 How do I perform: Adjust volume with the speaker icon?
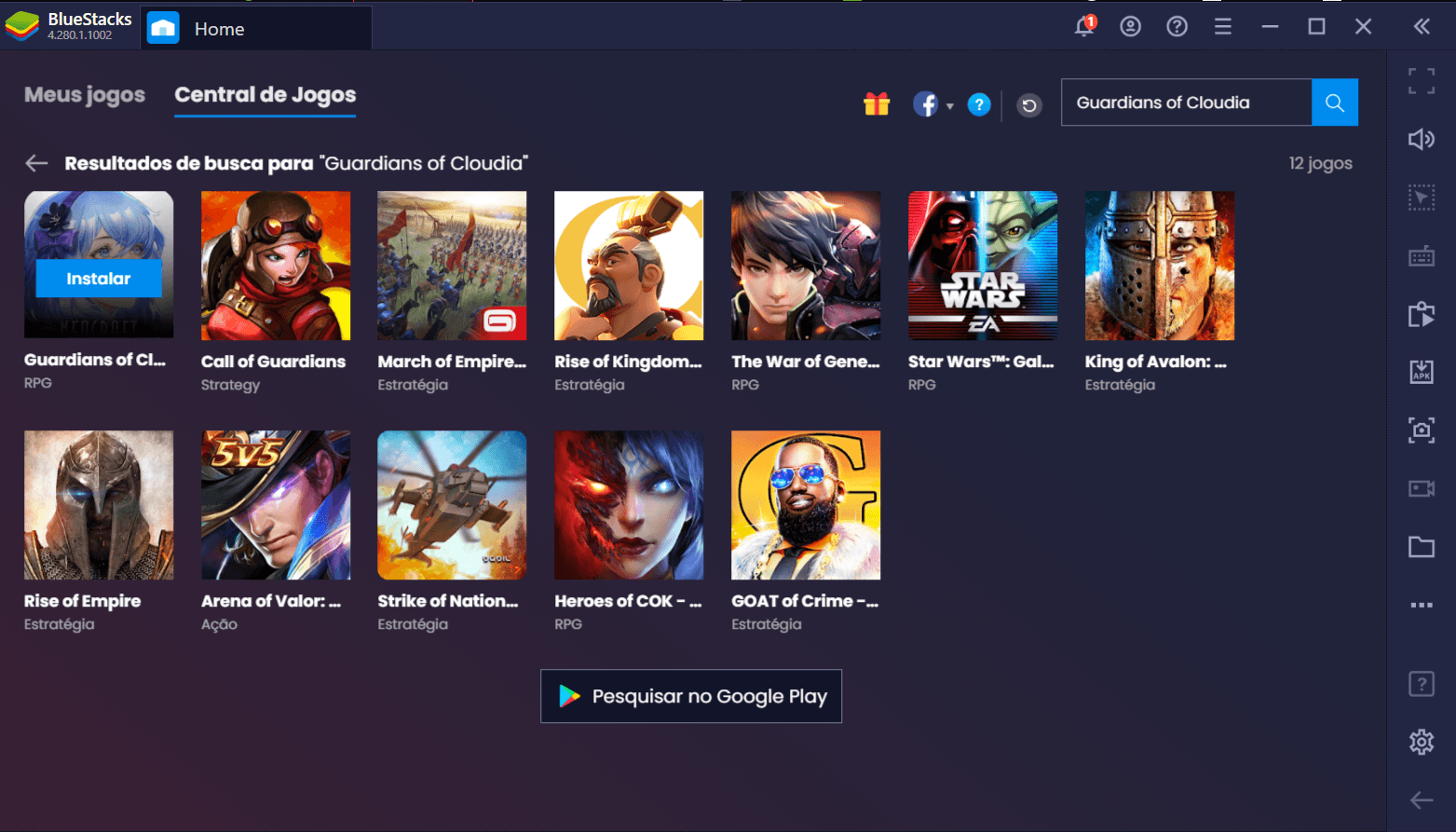click(1422, 139)
